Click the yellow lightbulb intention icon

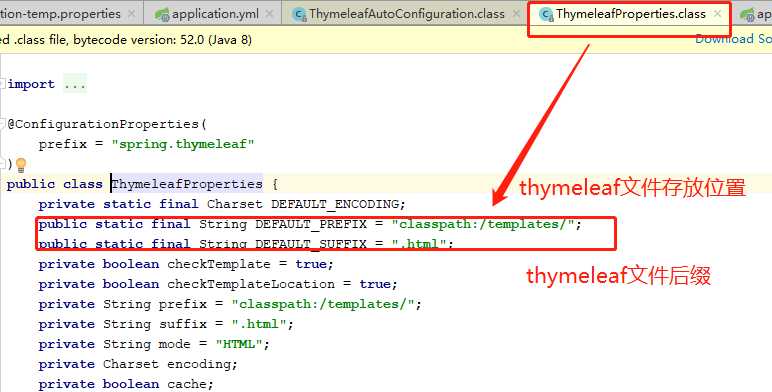(21, 164)
